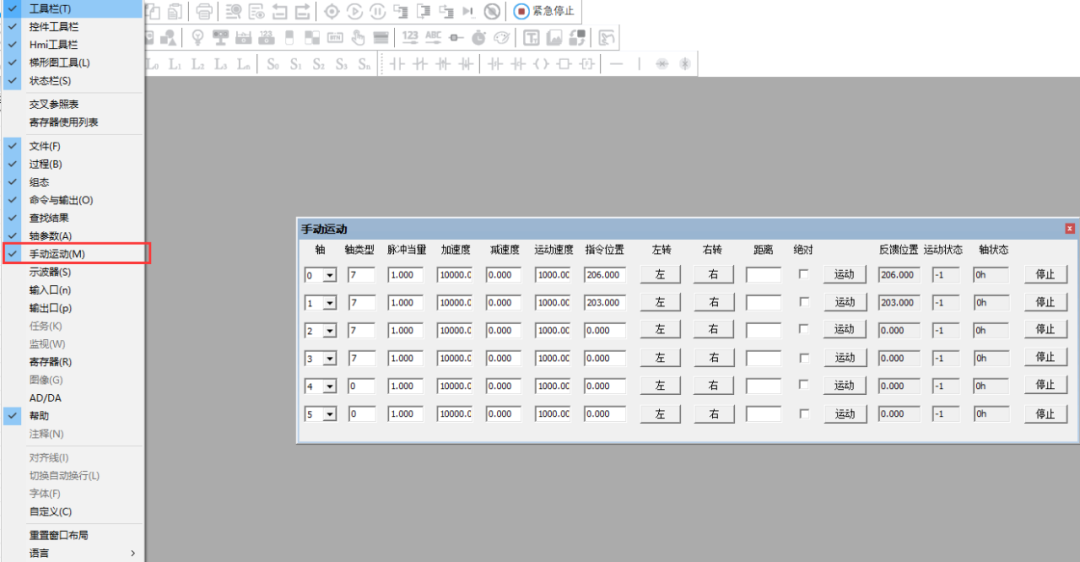Select the boxed T text tool icon

point(531,37)
